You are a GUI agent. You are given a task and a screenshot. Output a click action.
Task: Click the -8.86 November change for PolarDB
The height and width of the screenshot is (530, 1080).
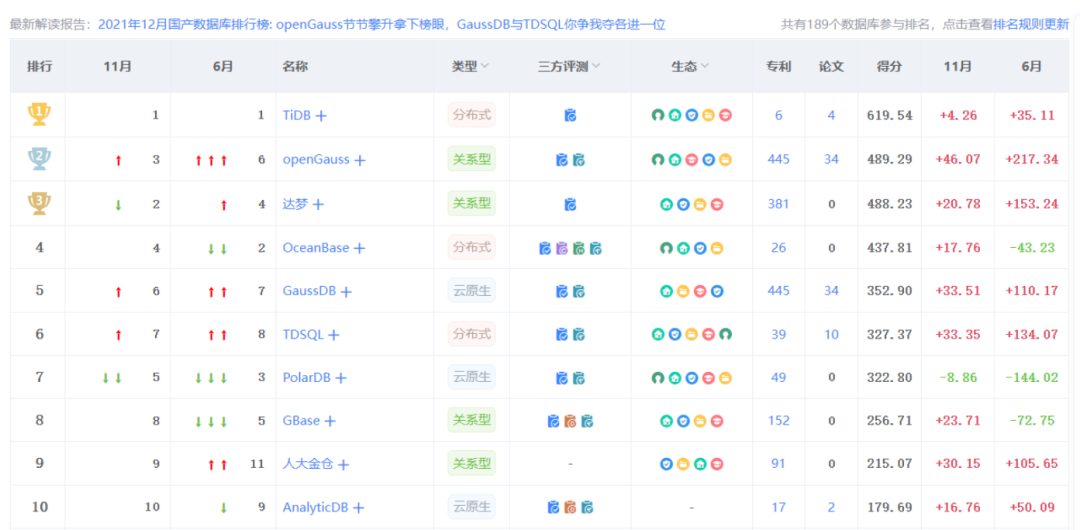pyautogui.click(x=958, y=378)
